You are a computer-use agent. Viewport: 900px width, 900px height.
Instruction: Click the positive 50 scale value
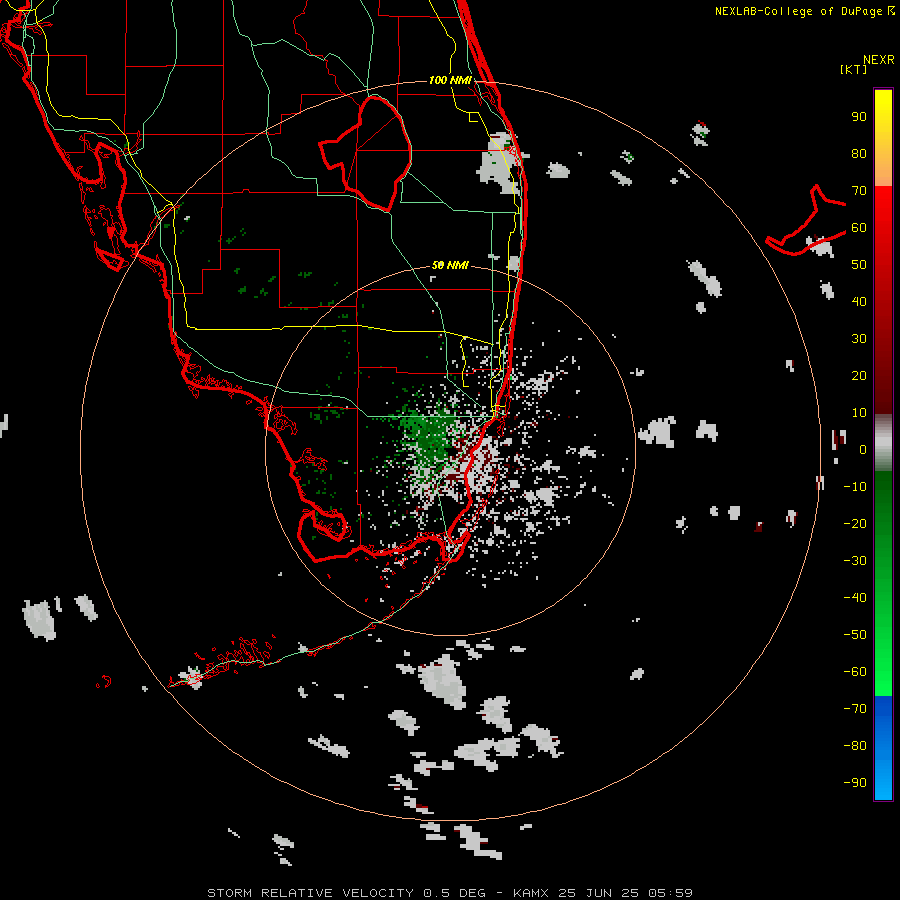pyautogui.click(x=859, y=265)
